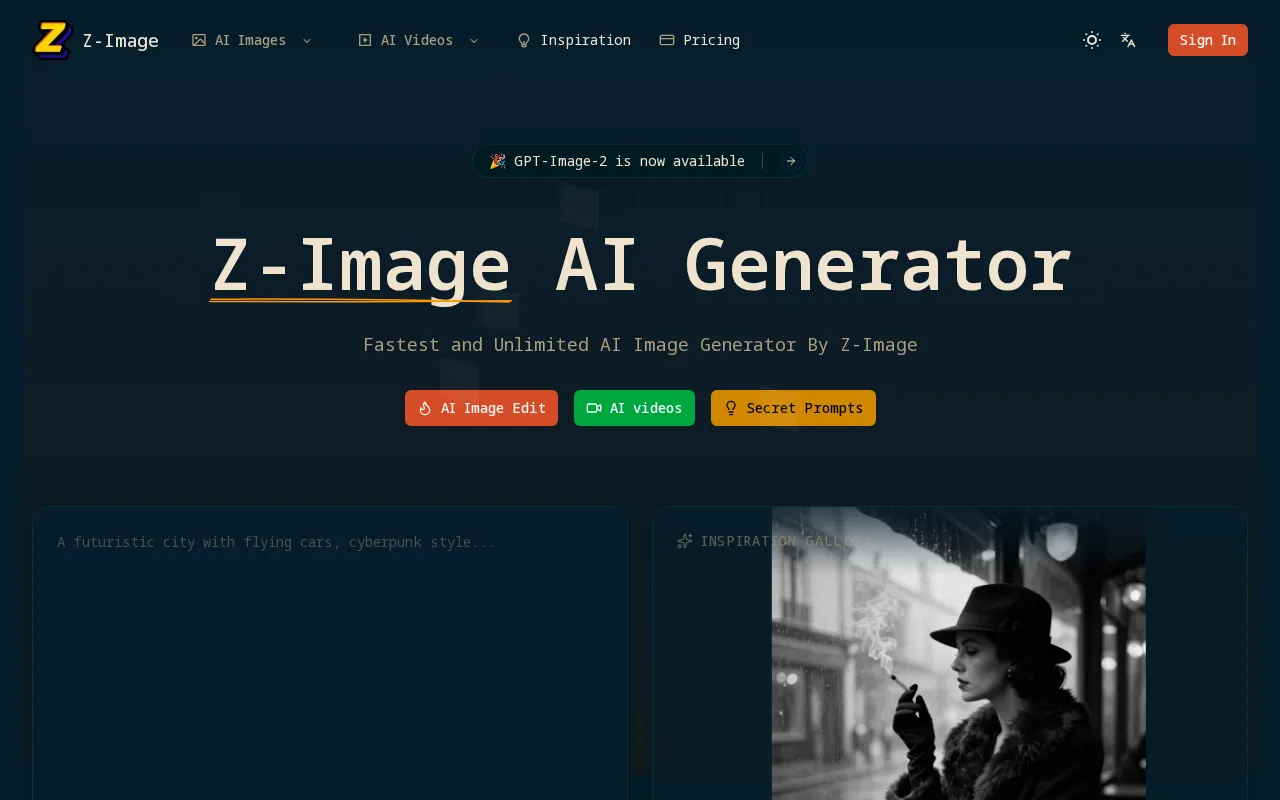Click the Inspiration Gallery sparkle icon
1280x800 pixels.
click(x=685, y=541)
